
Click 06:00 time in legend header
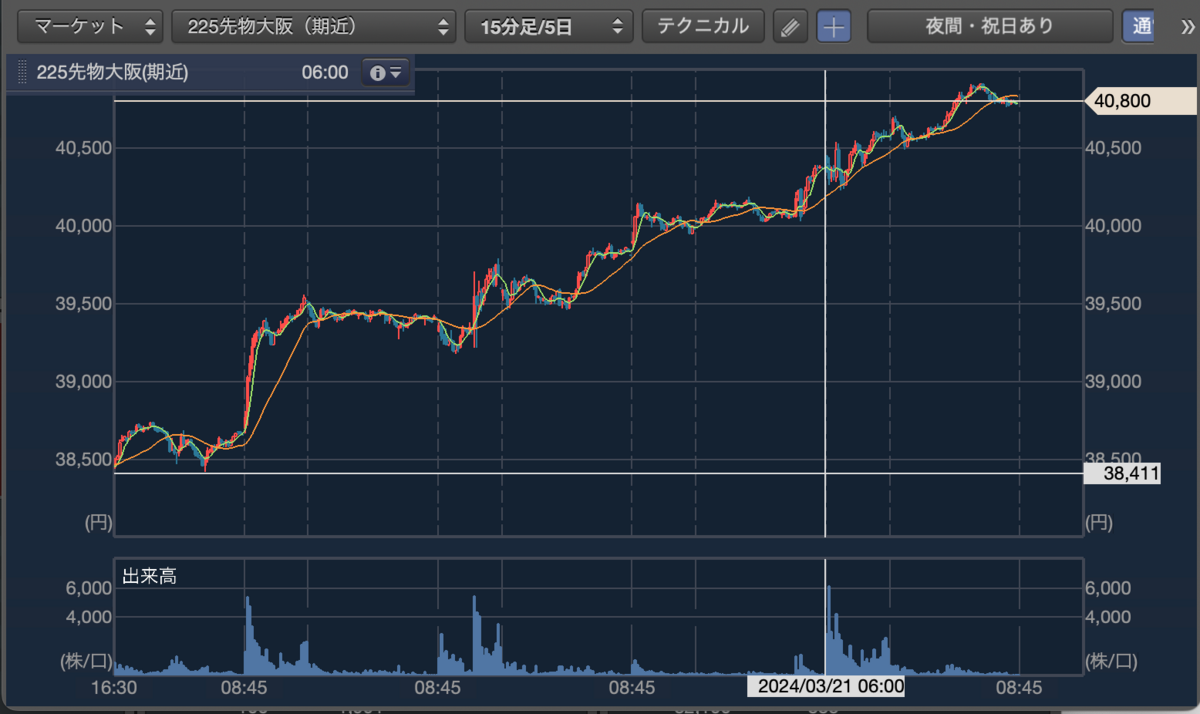coord(325,73)
